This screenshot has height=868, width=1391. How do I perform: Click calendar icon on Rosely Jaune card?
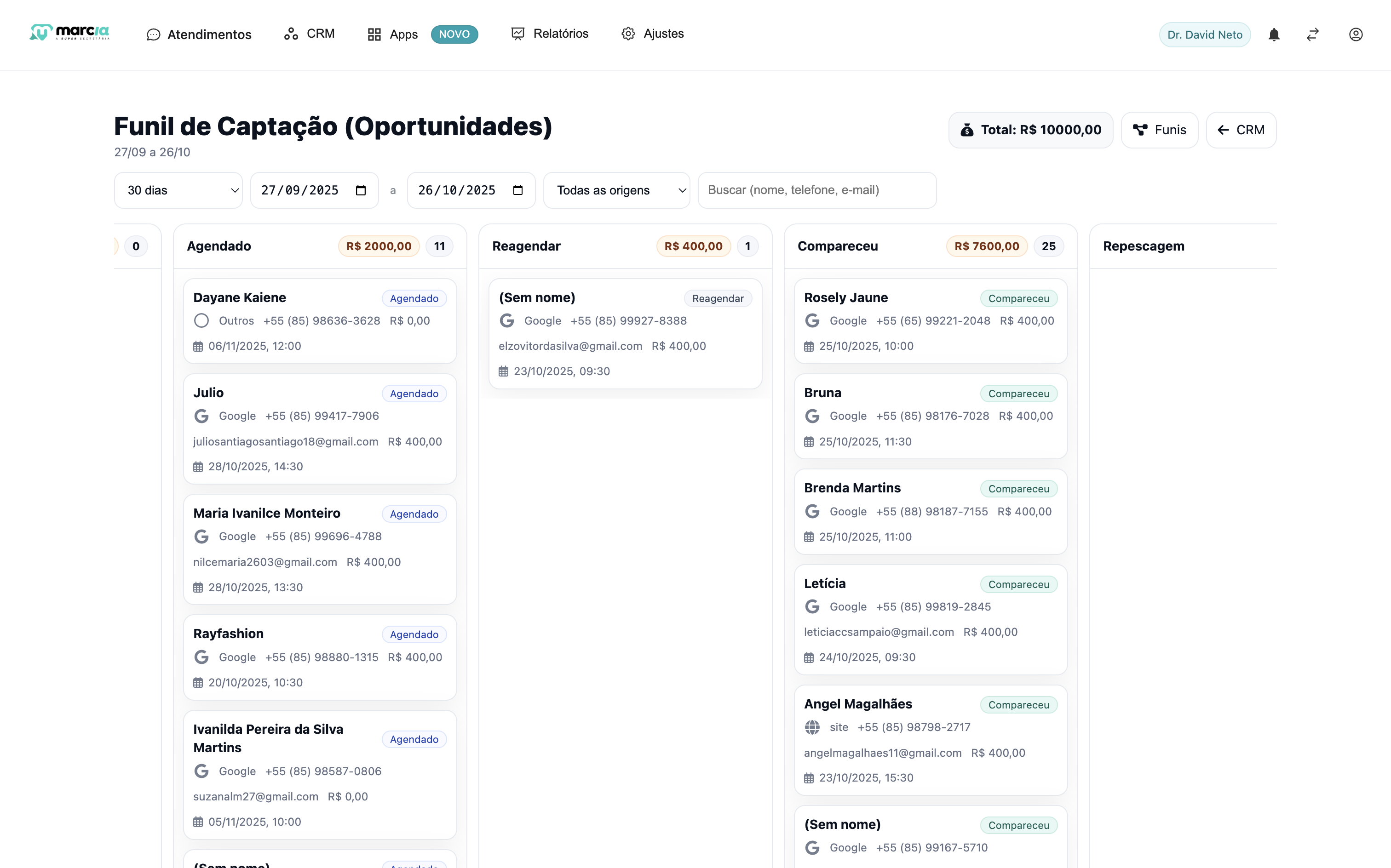pyautogui.click(x=809, y=347)
